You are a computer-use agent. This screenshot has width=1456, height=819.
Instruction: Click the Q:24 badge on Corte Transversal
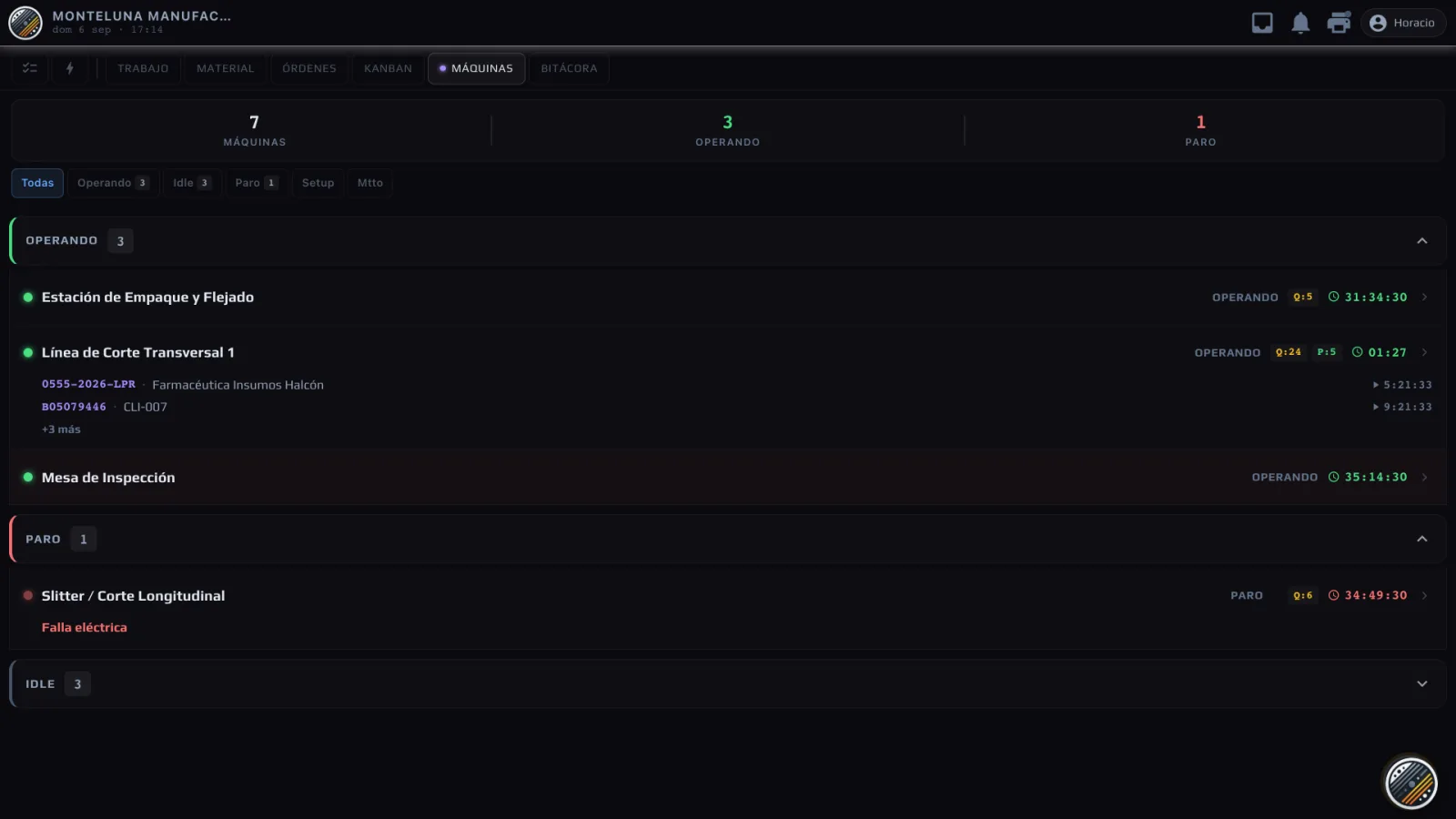pyautogui.click(x=1289, y=353)
